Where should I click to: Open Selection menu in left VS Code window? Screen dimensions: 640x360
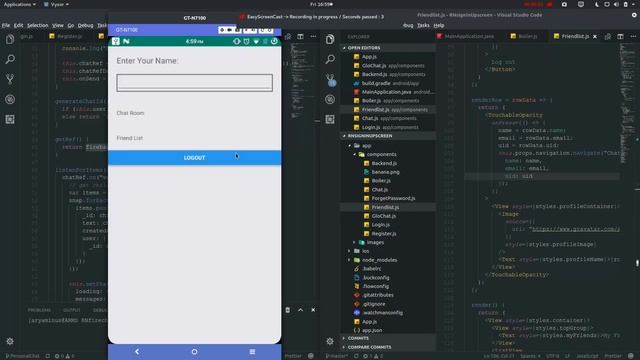point(38,25)
